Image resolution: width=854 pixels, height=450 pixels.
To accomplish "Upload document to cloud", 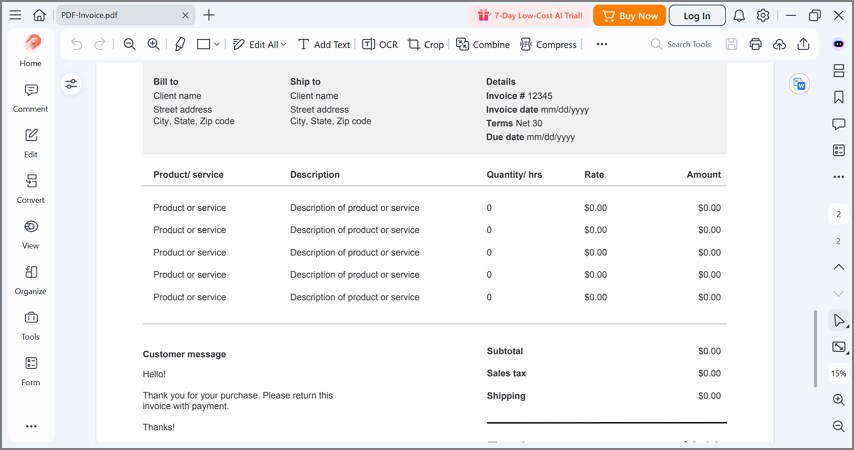I will (x=779, y=44).
